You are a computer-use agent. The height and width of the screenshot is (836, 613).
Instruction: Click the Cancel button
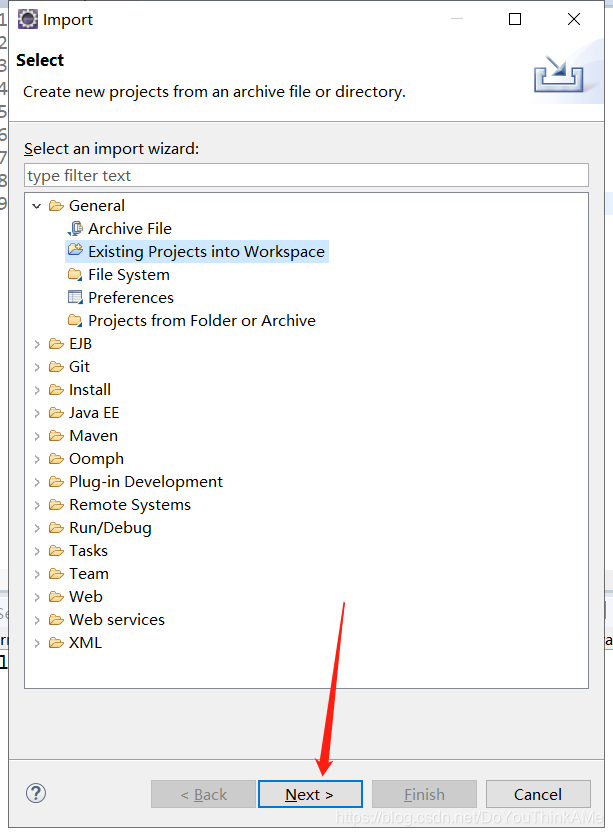[x=538, y=794]
